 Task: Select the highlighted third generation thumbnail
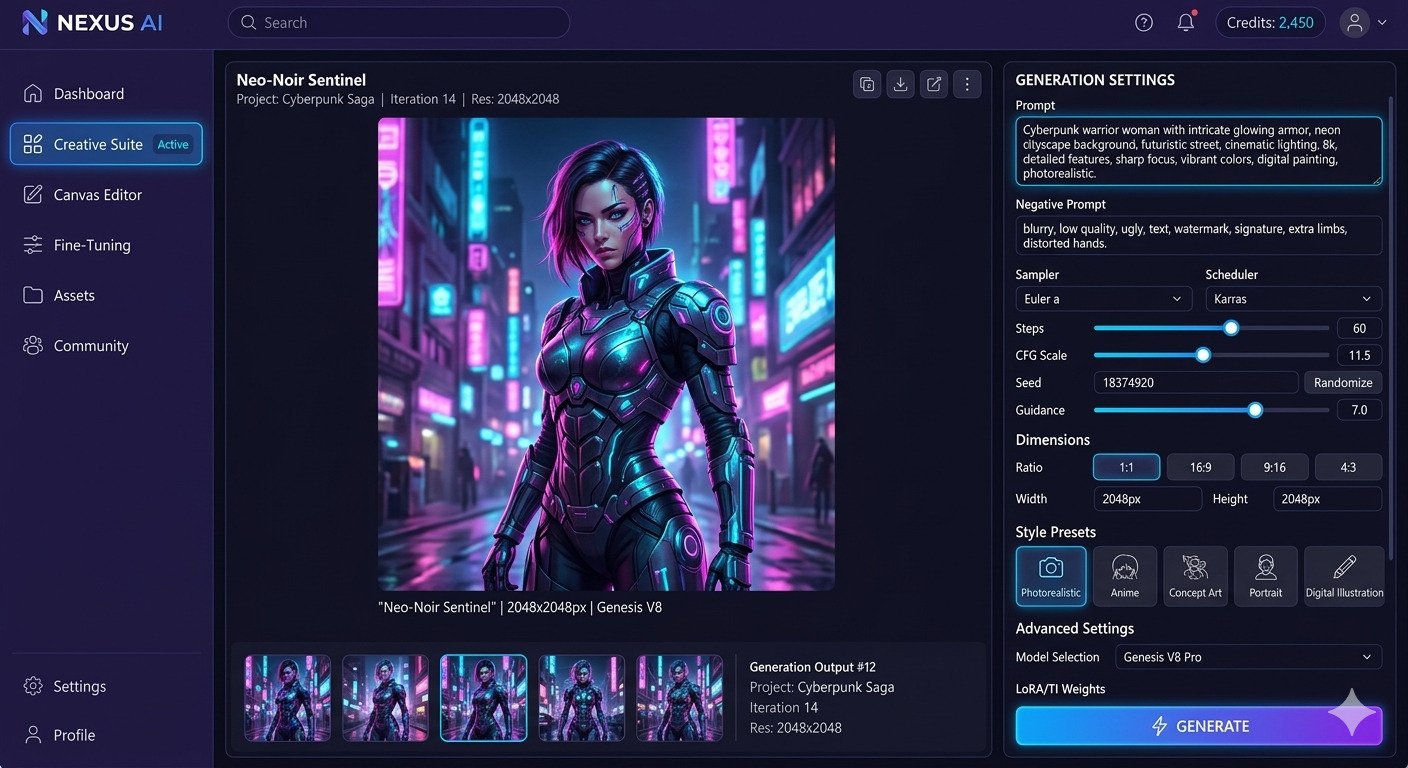[484, 698]
